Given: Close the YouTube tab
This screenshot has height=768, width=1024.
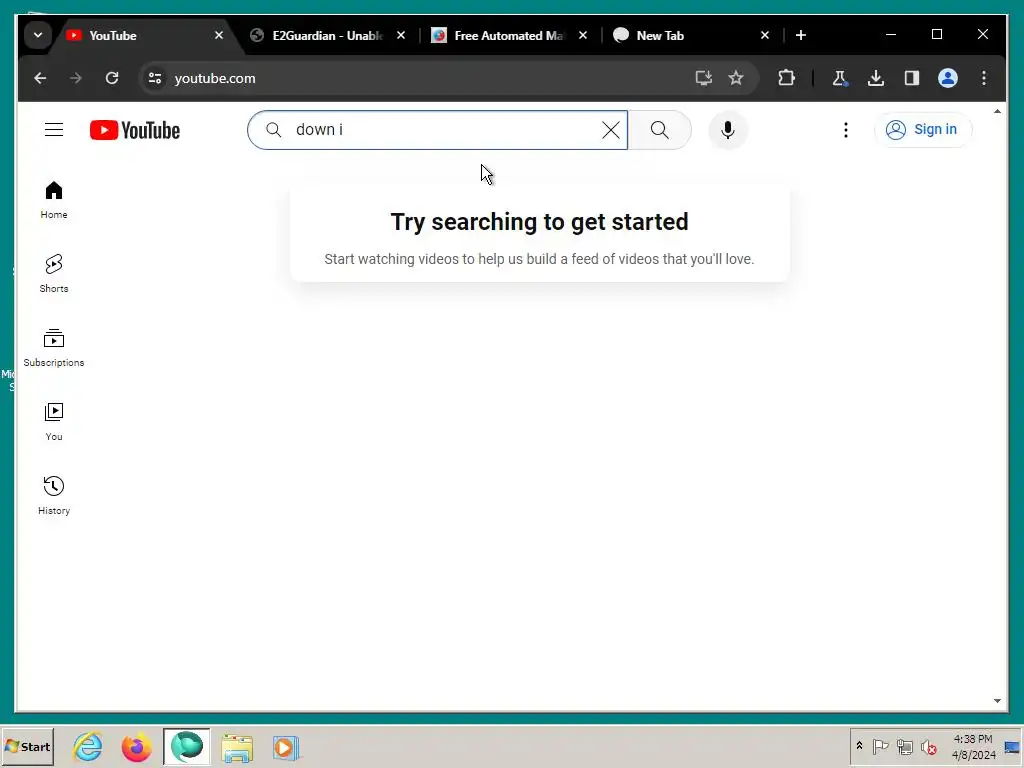Looking at the screenshot, I should click(x=219, y=35).
